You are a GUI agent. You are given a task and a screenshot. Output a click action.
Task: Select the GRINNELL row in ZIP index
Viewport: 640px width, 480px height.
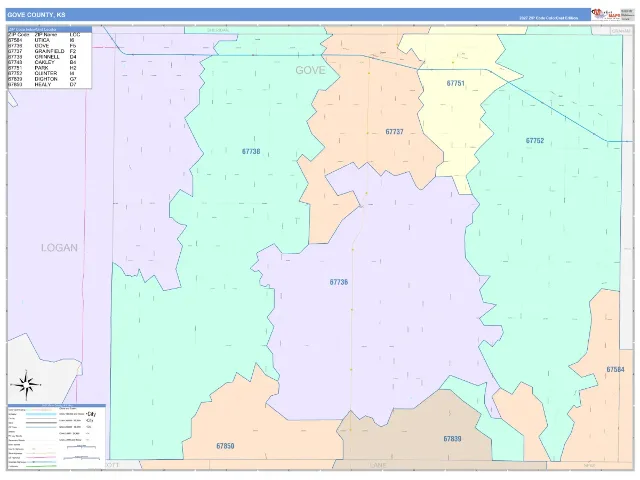[x=49, y=57]
